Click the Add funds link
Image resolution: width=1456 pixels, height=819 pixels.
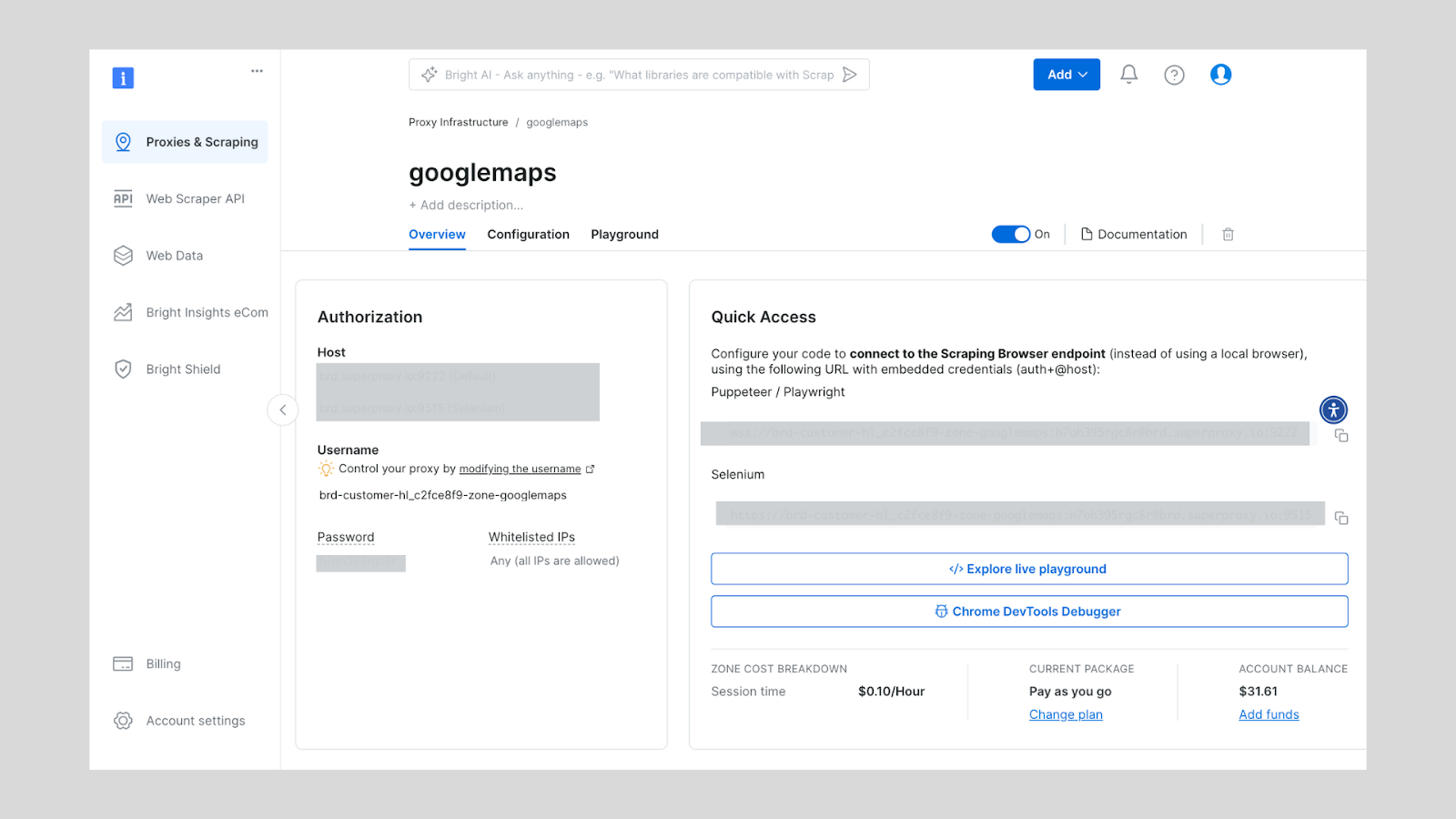[1269, 715]
